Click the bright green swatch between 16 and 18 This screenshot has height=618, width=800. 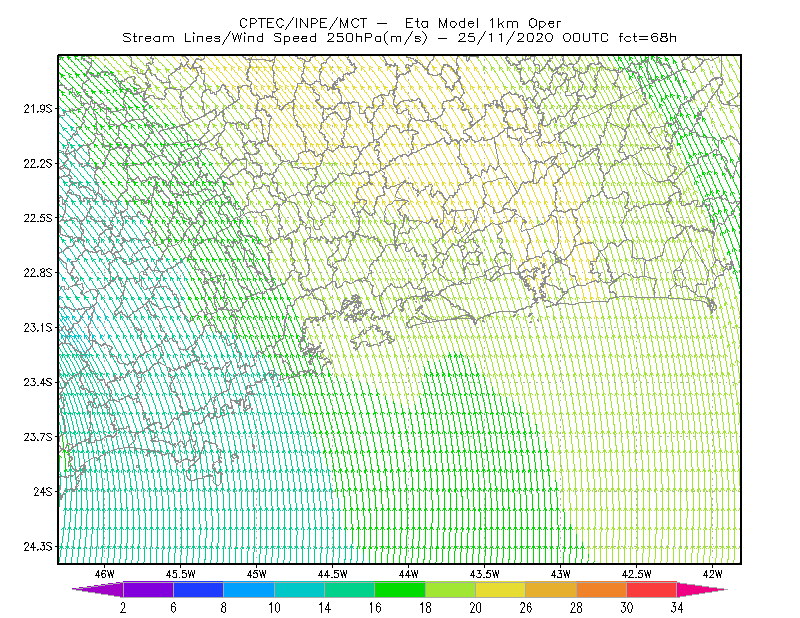400,589
